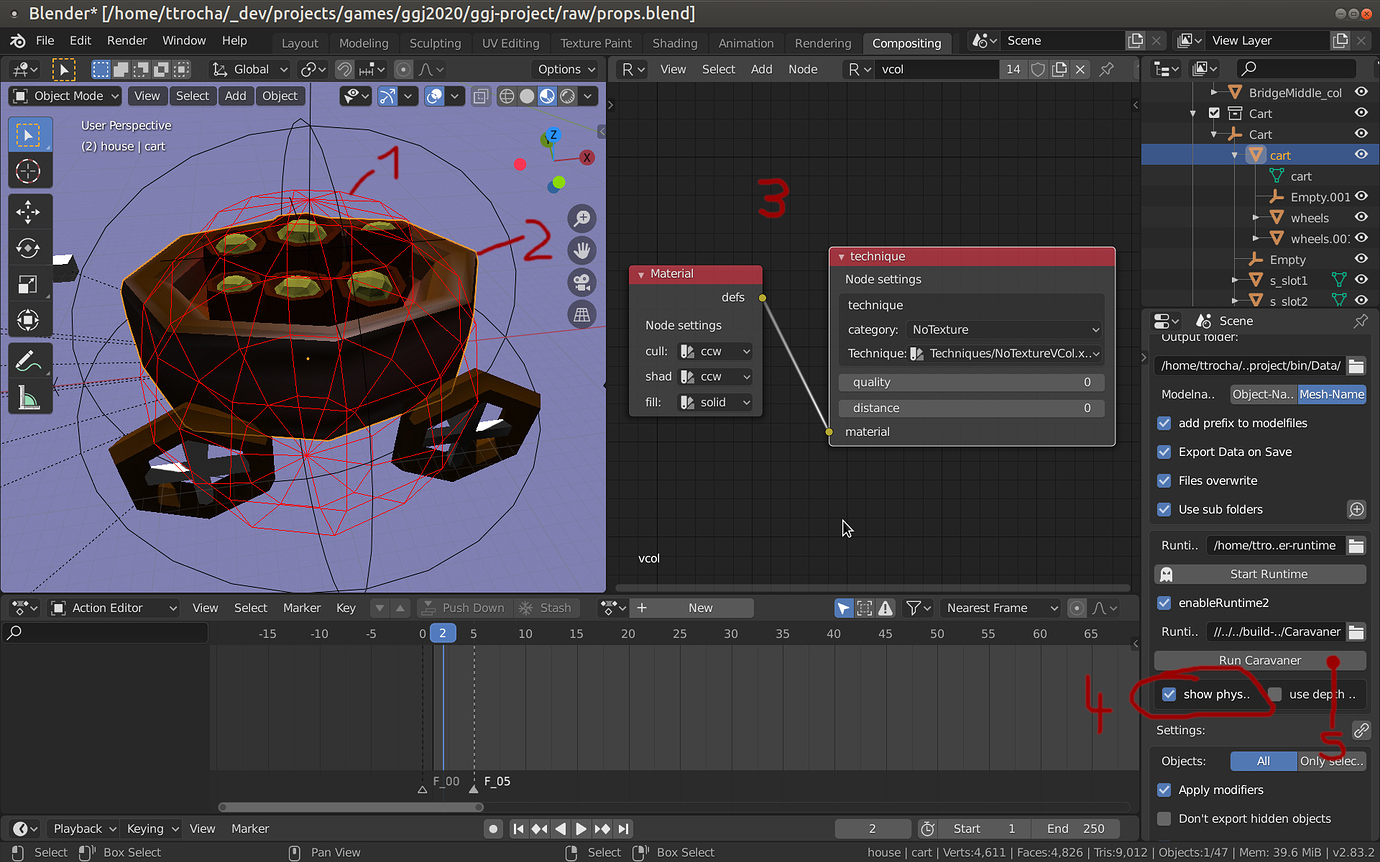
Task: Collapse the technique node
Action: 841,257
